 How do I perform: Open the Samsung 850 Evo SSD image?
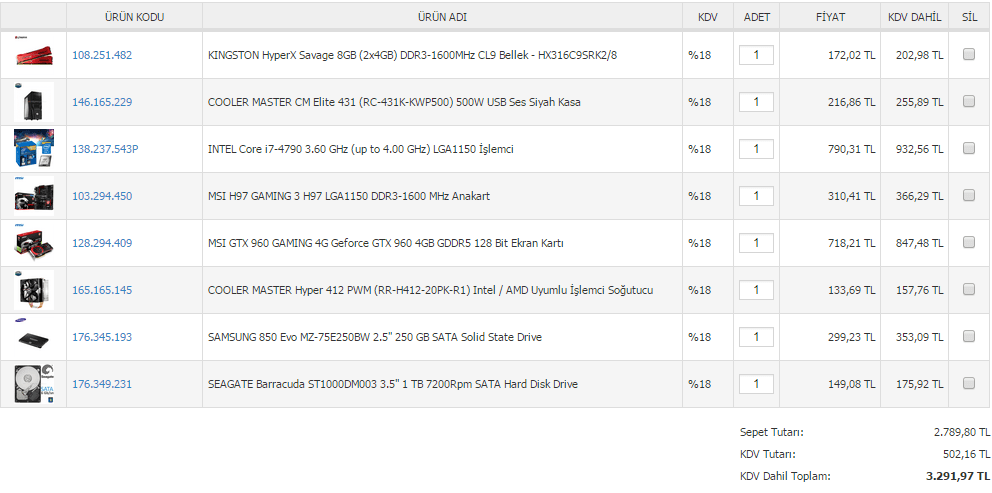coord(34,337)
